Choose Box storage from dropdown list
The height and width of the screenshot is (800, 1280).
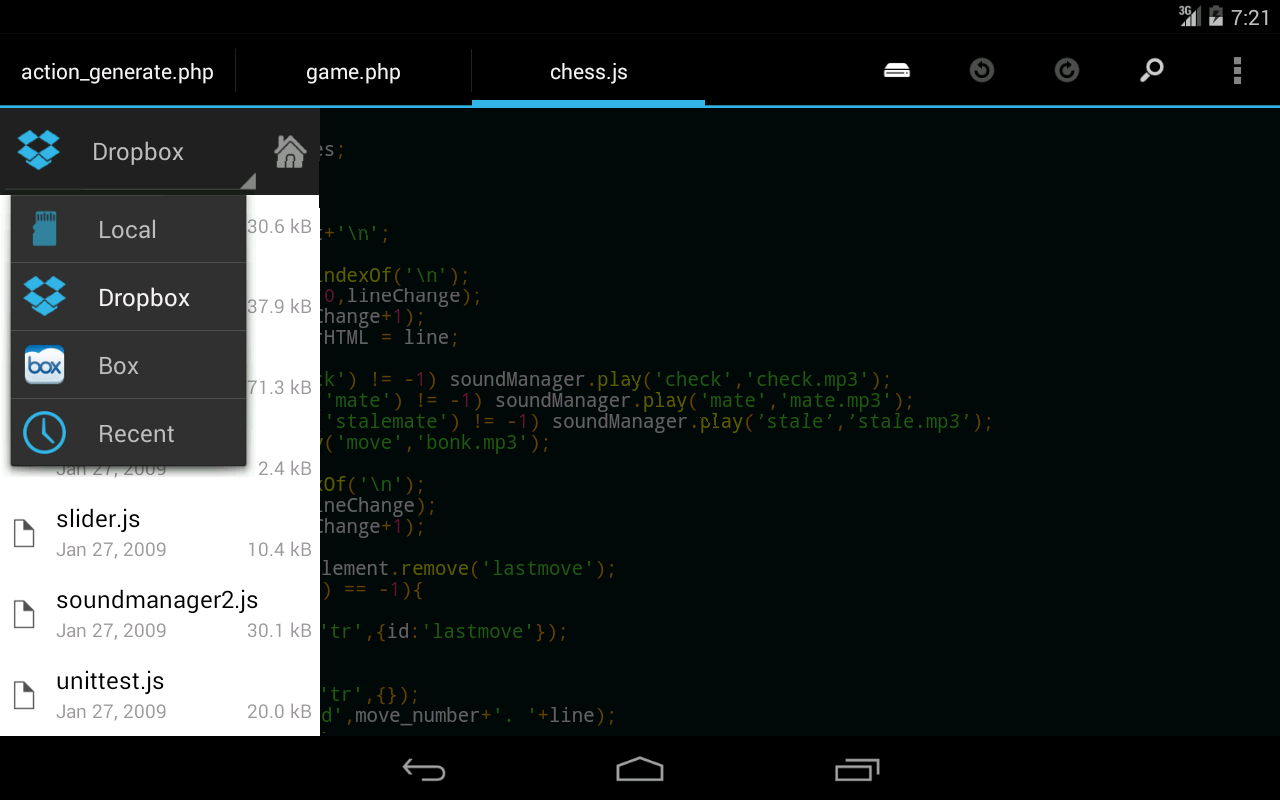128,366
